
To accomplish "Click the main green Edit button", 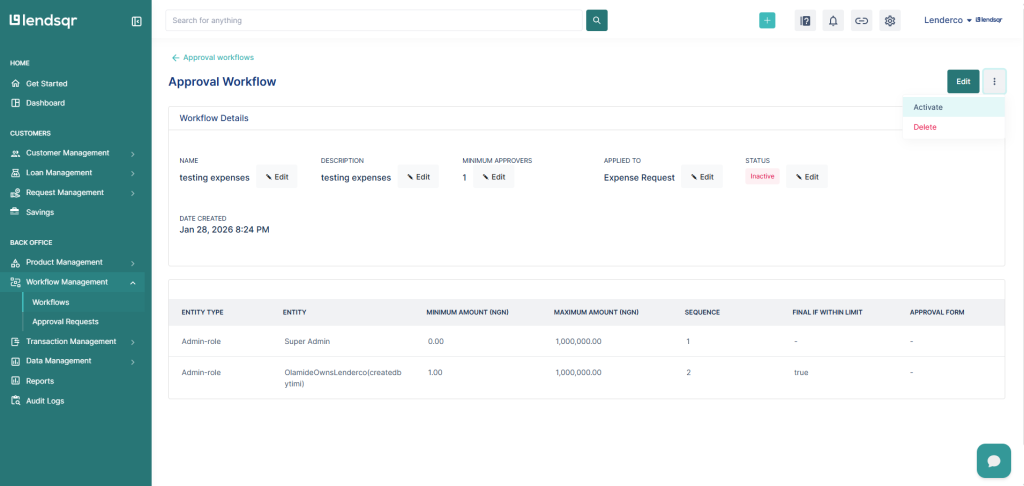I will click(962, 82).
